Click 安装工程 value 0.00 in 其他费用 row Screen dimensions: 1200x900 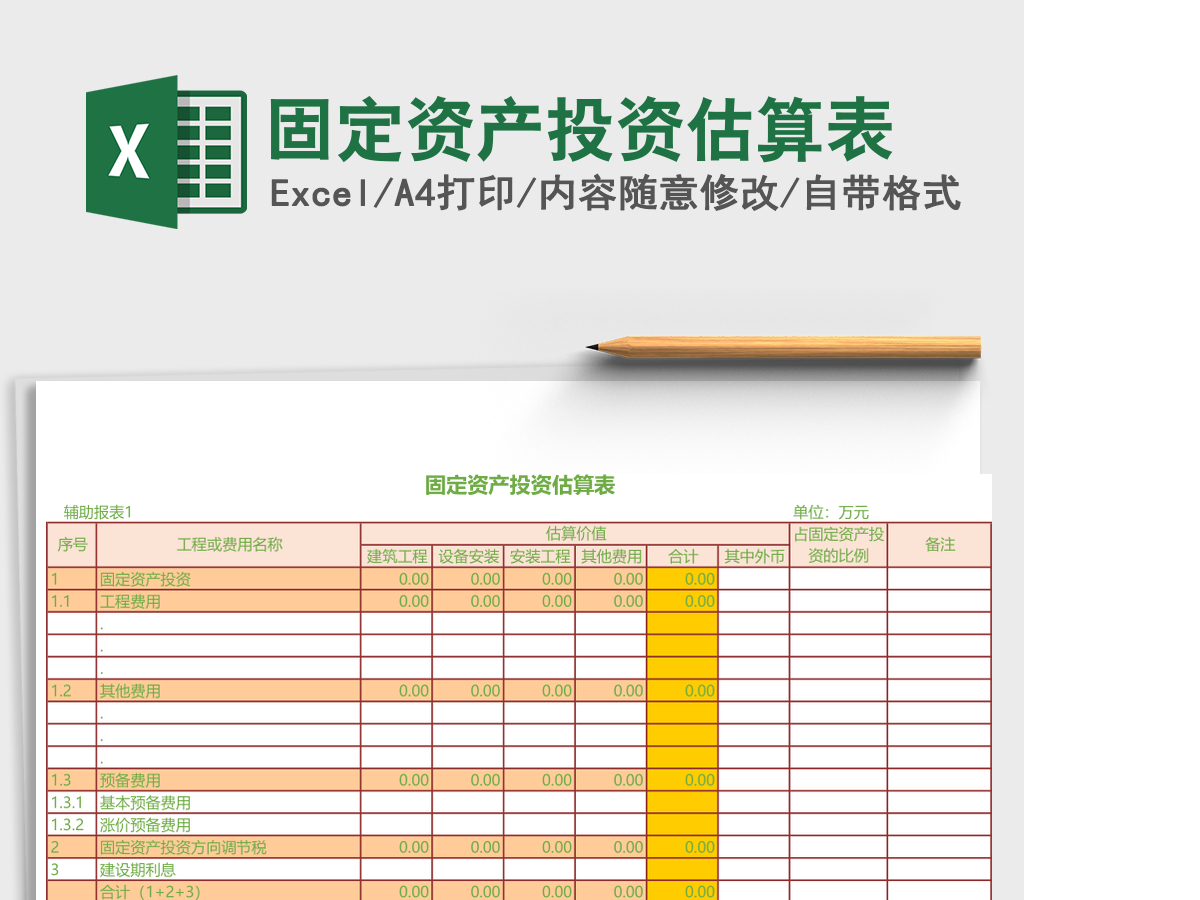pyautogui.click(x=539, y=691)
